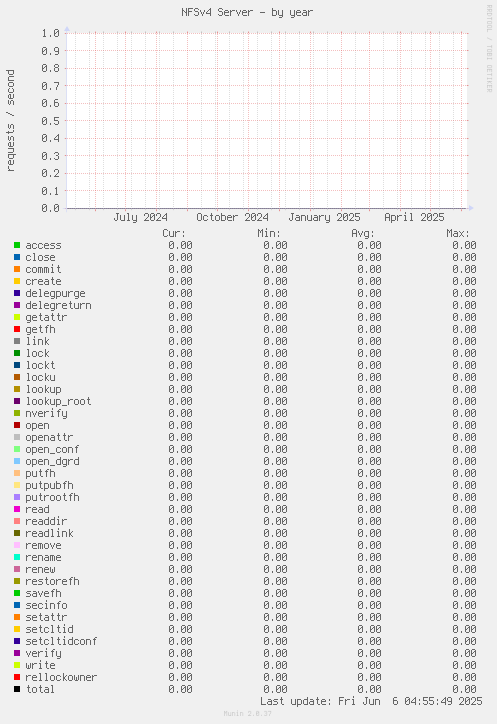Click the red swatch beside getfh

pos(17,329)
